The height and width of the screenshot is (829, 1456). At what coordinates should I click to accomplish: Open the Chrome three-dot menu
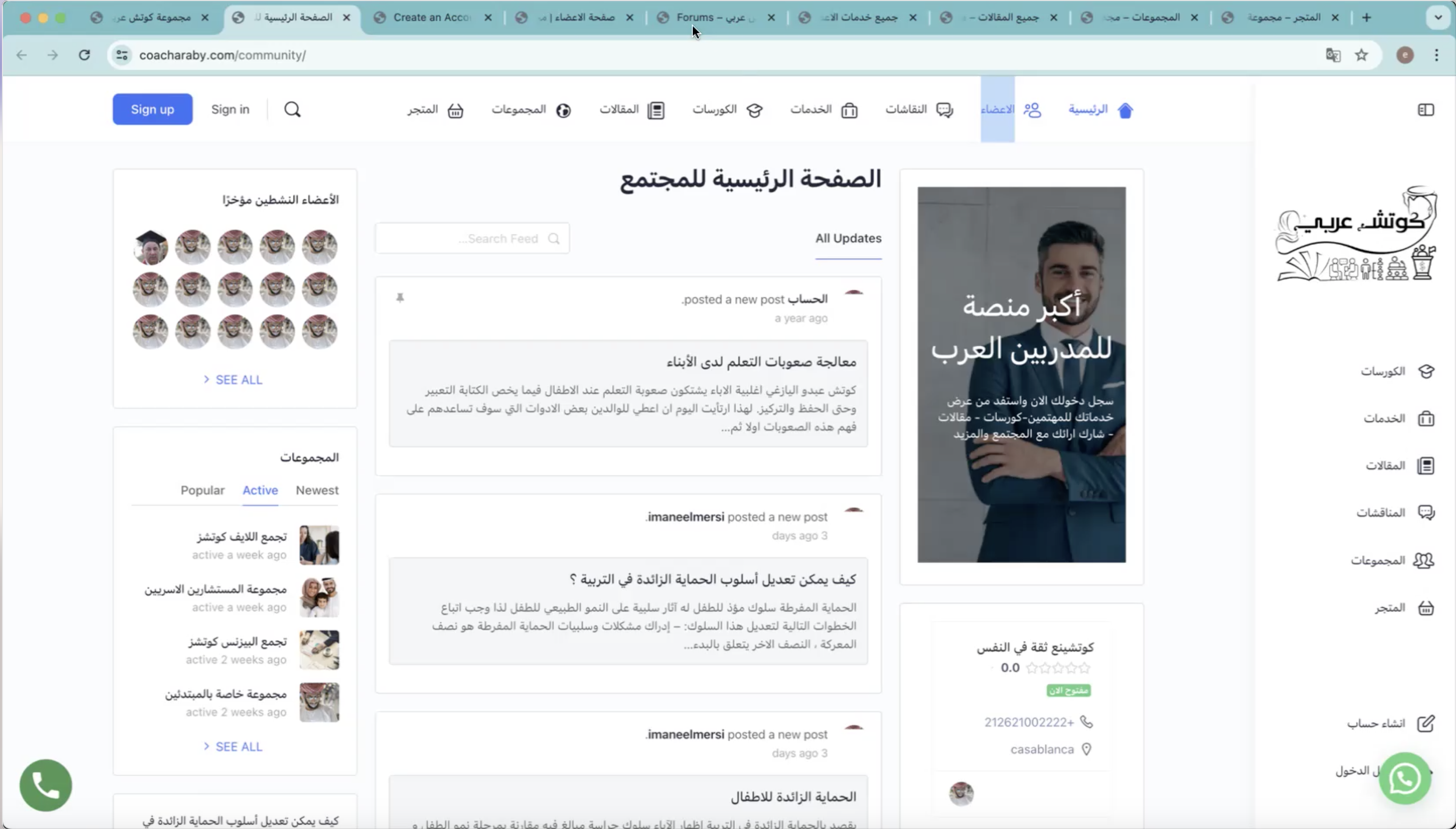click(1436, 55)
